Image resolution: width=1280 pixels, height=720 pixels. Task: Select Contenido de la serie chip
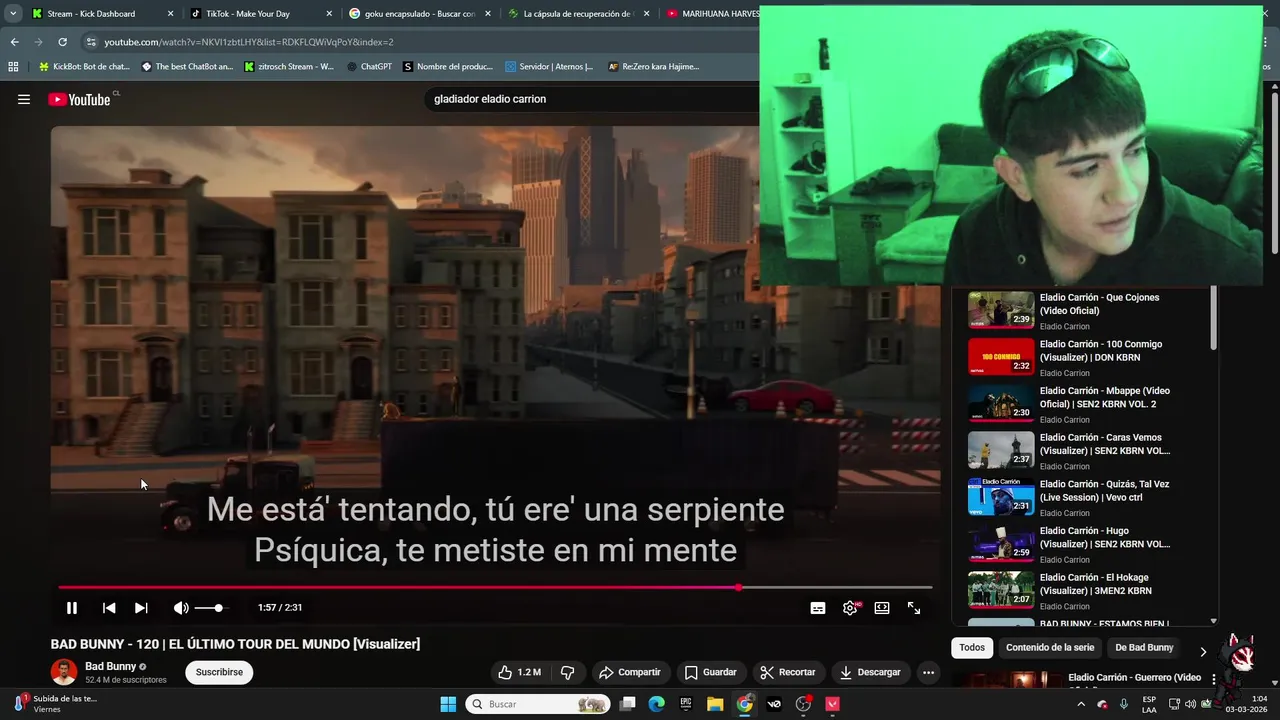click(1050, 648)
